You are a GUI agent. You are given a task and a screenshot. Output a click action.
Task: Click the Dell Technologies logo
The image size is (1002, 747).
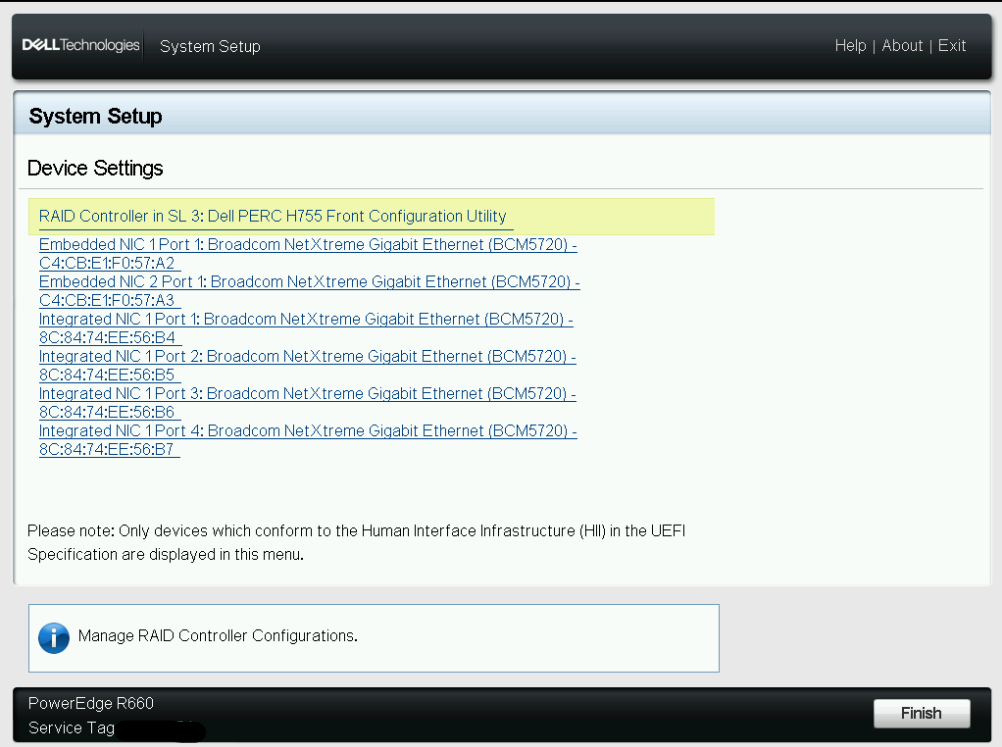81,45
